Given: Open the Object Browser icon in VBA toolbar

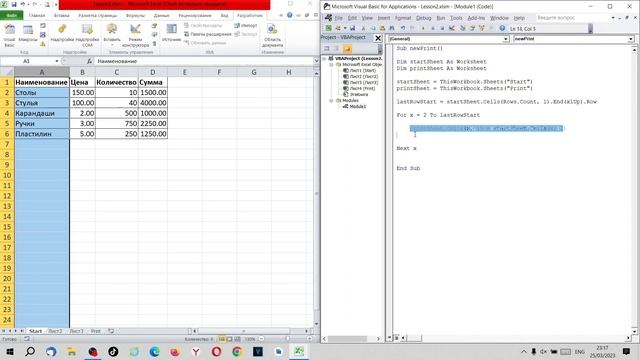Looking at the screenshot, I should click(482, 28).
